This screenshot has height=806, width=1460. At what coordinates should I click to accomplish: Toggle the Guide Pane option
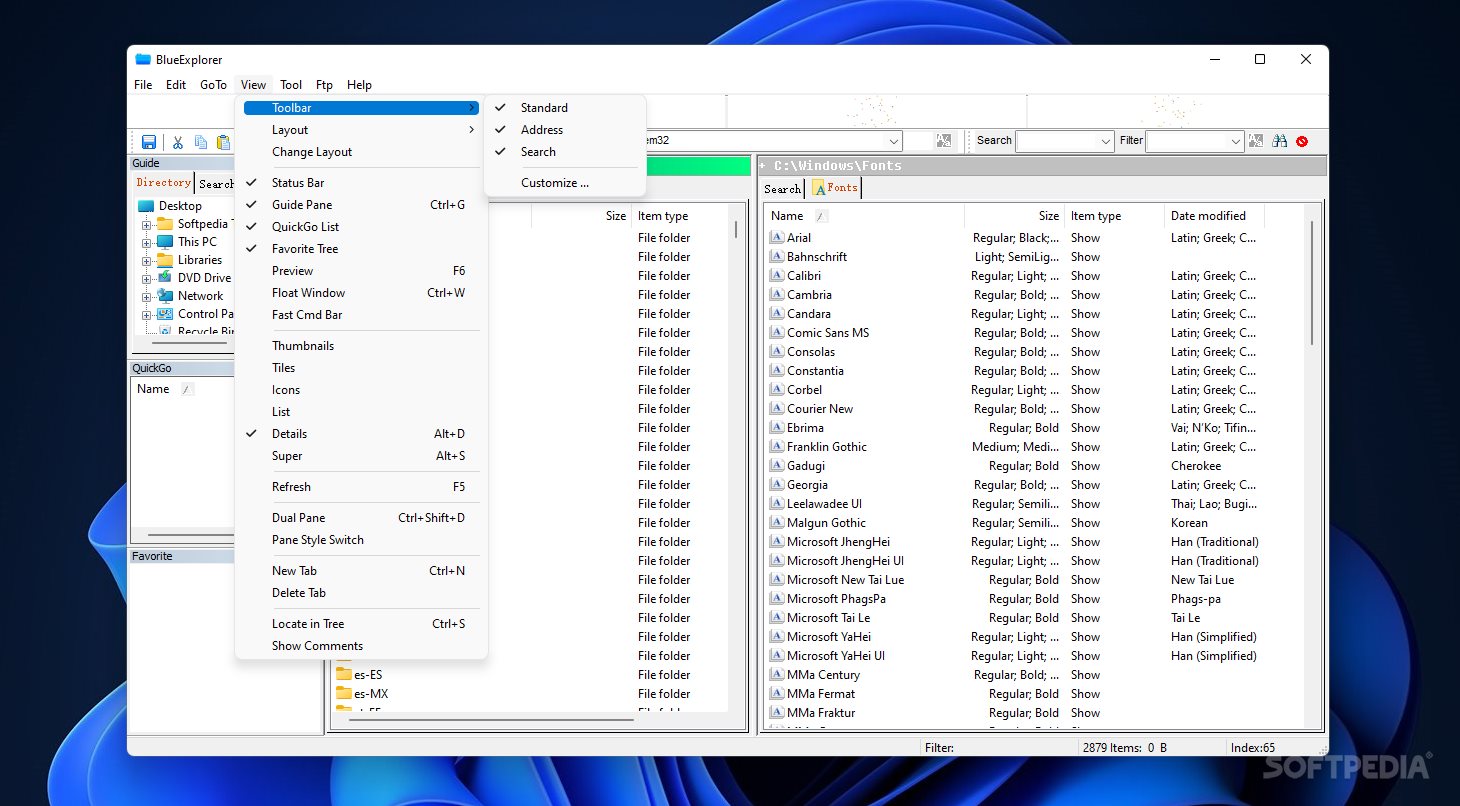(361, 205)
